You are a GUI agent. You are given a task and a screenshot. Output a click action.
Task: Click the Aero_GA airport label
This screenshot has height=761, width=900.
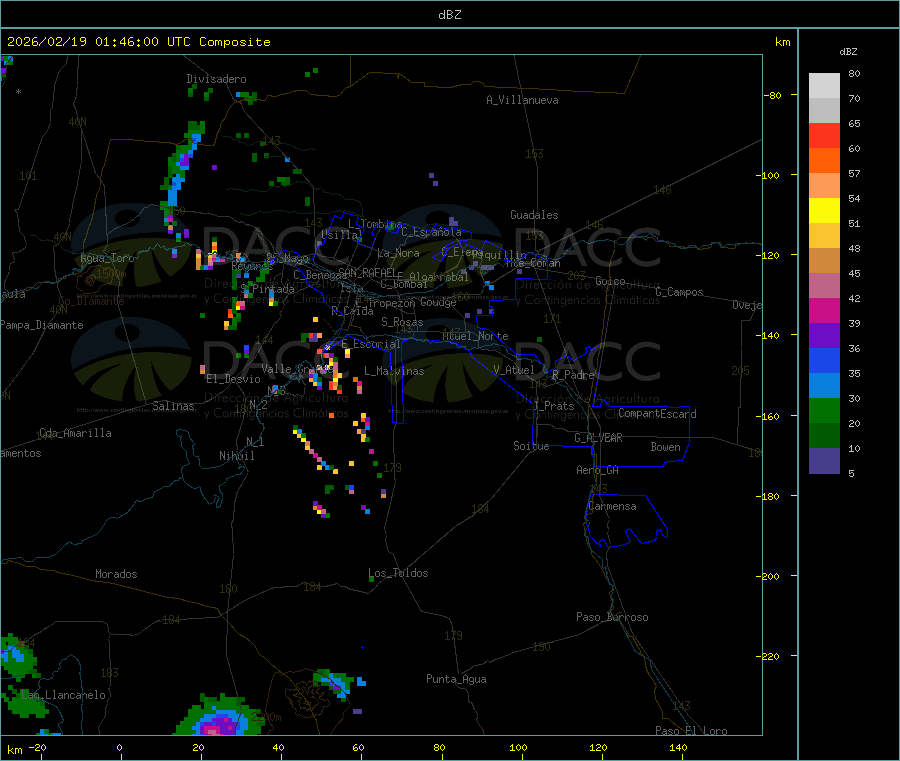[x=597, y=470]
